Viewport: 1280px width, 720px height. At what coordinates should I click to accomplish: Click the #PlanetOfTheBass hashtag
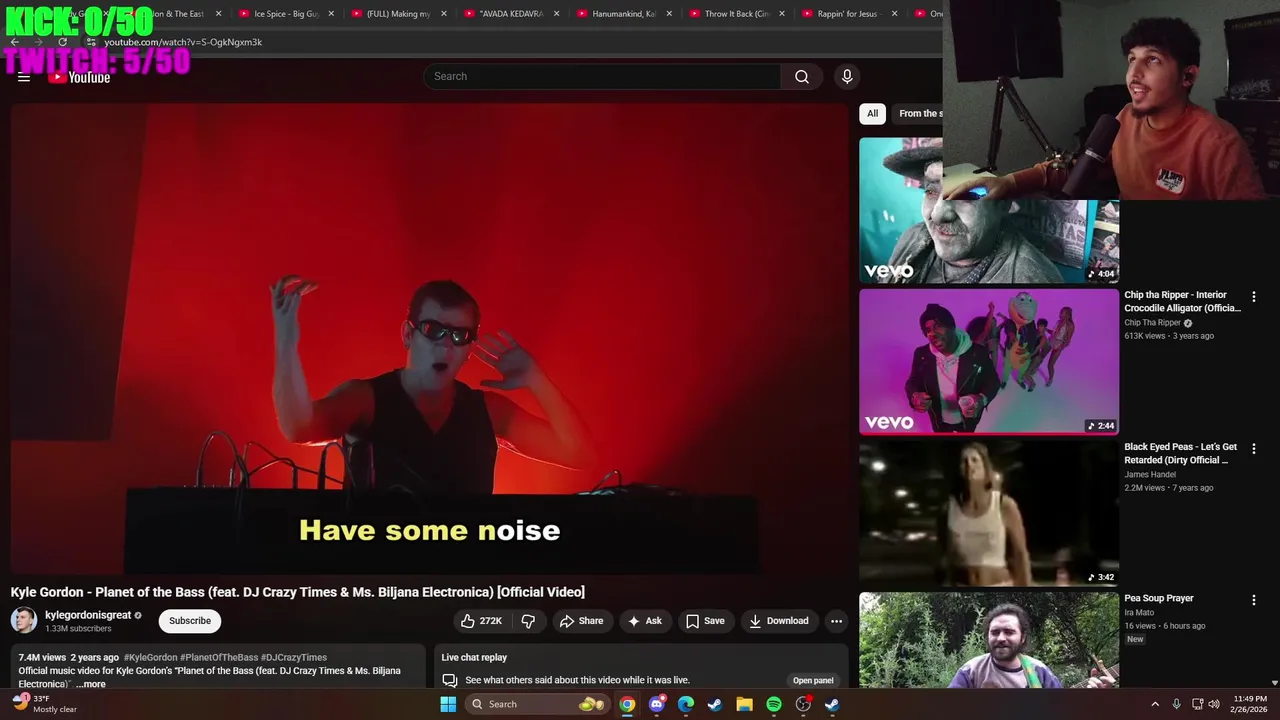pyautogui.click(x=219, y=658)
